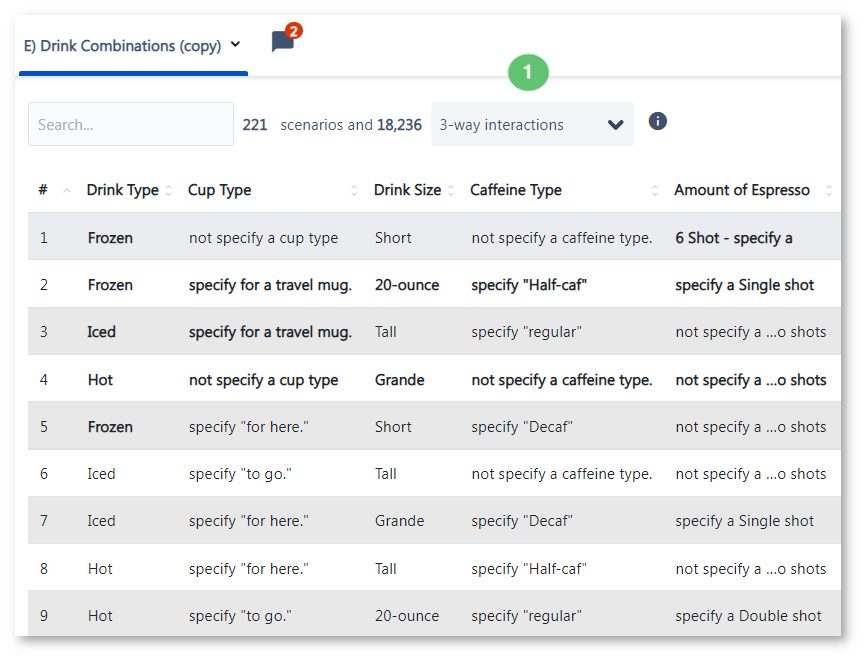The image size is (866, 661).
Task: Click row 2 "specify a Single shot"
Action: coord(744,285)
